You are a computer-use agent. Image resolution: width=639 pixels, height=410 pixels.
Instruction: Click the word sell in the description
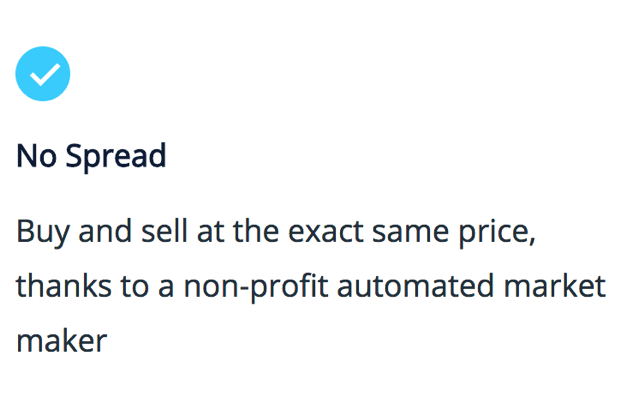tap(164, 231)
